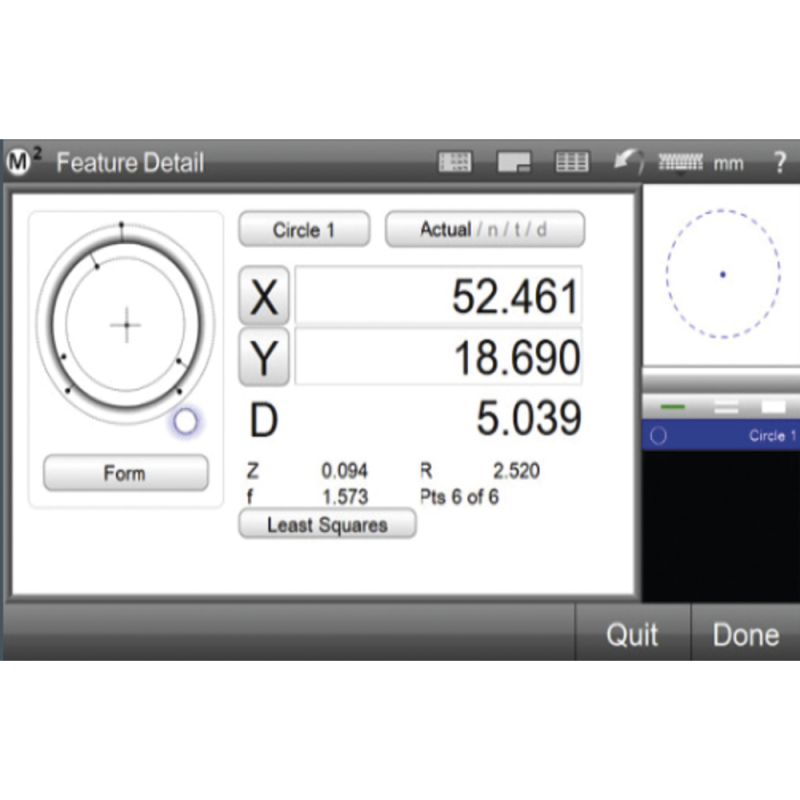Toggle the Least Squares fit algorithm

tap(327, 525)
